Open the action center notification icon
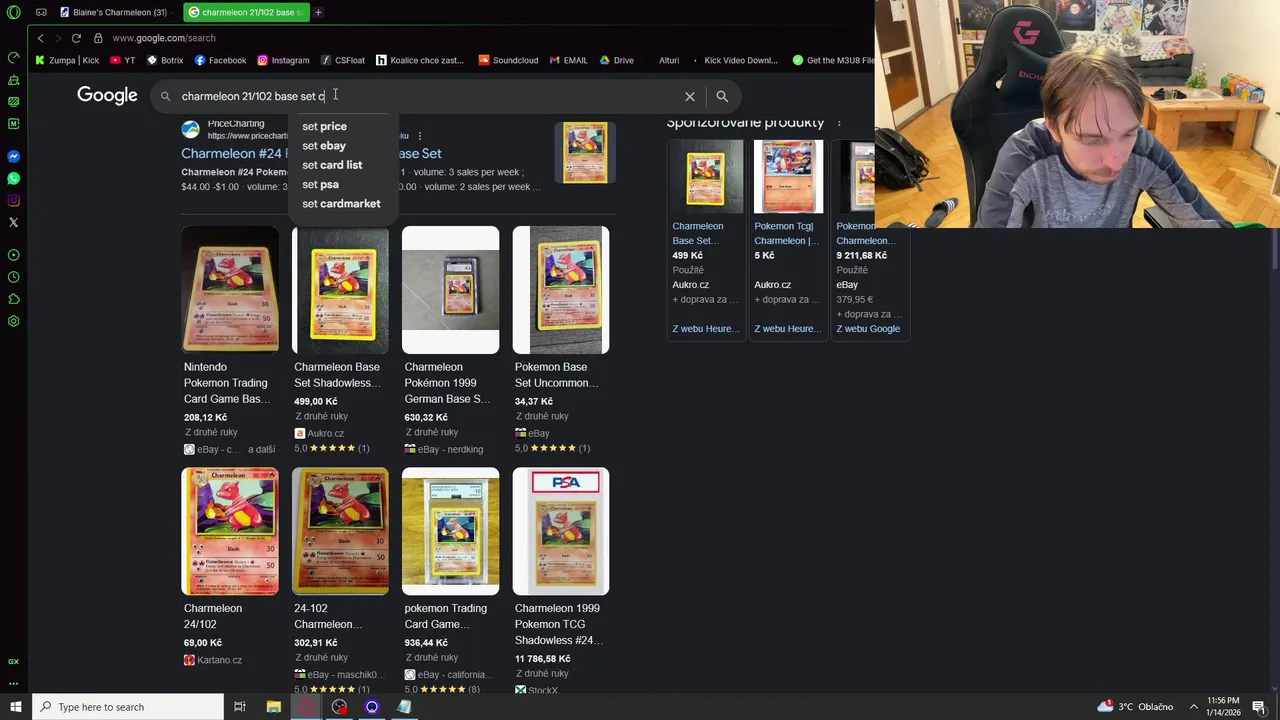Image resolution: width=1280 pixels, height=720 pixels. (x=1259, y=707)
